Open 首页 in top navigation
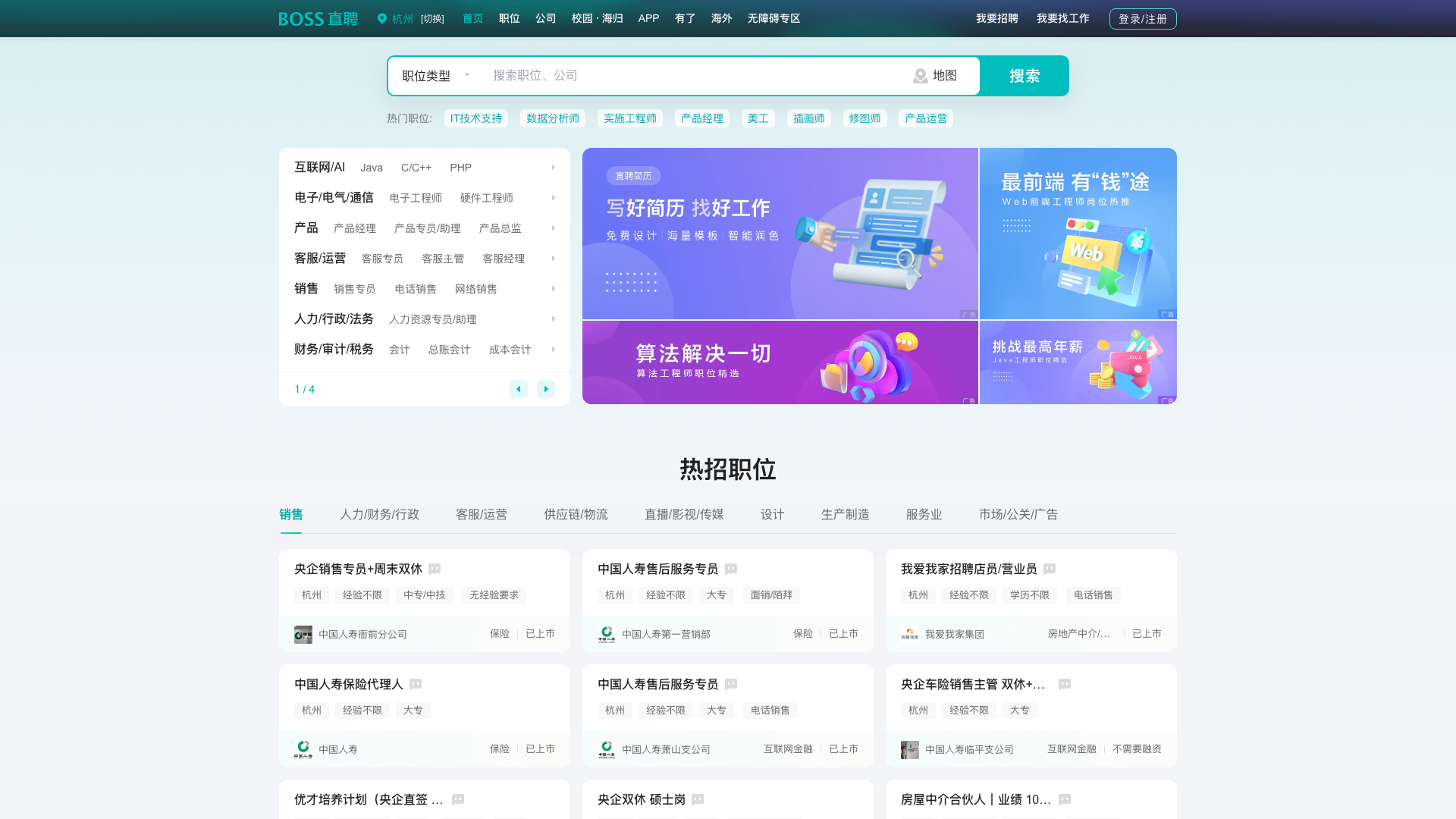This screenshot has height=819, width=1456. click(x=472, y=18)
